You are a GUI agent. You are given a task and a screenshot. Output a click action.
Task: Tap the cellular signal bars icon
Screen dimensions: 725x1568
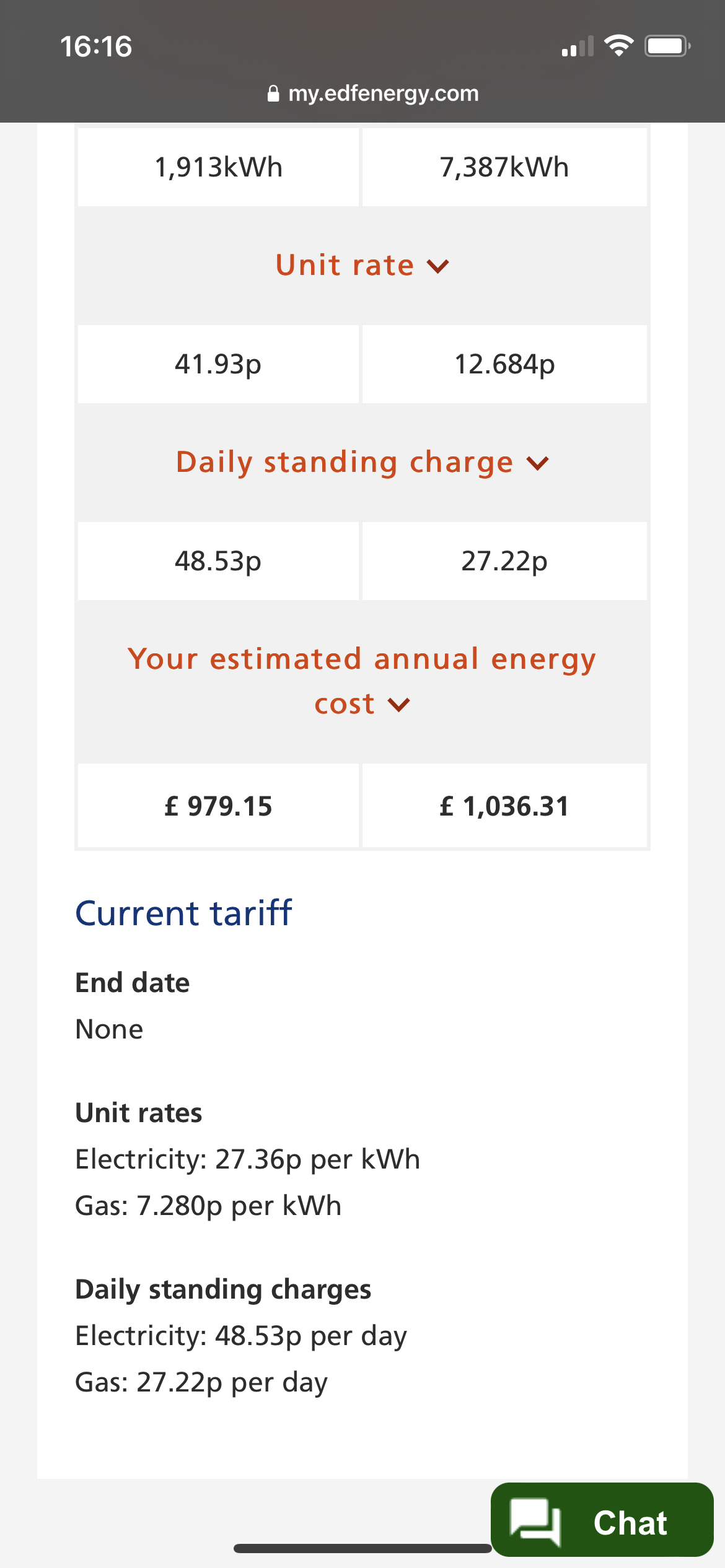coord(577,47)
